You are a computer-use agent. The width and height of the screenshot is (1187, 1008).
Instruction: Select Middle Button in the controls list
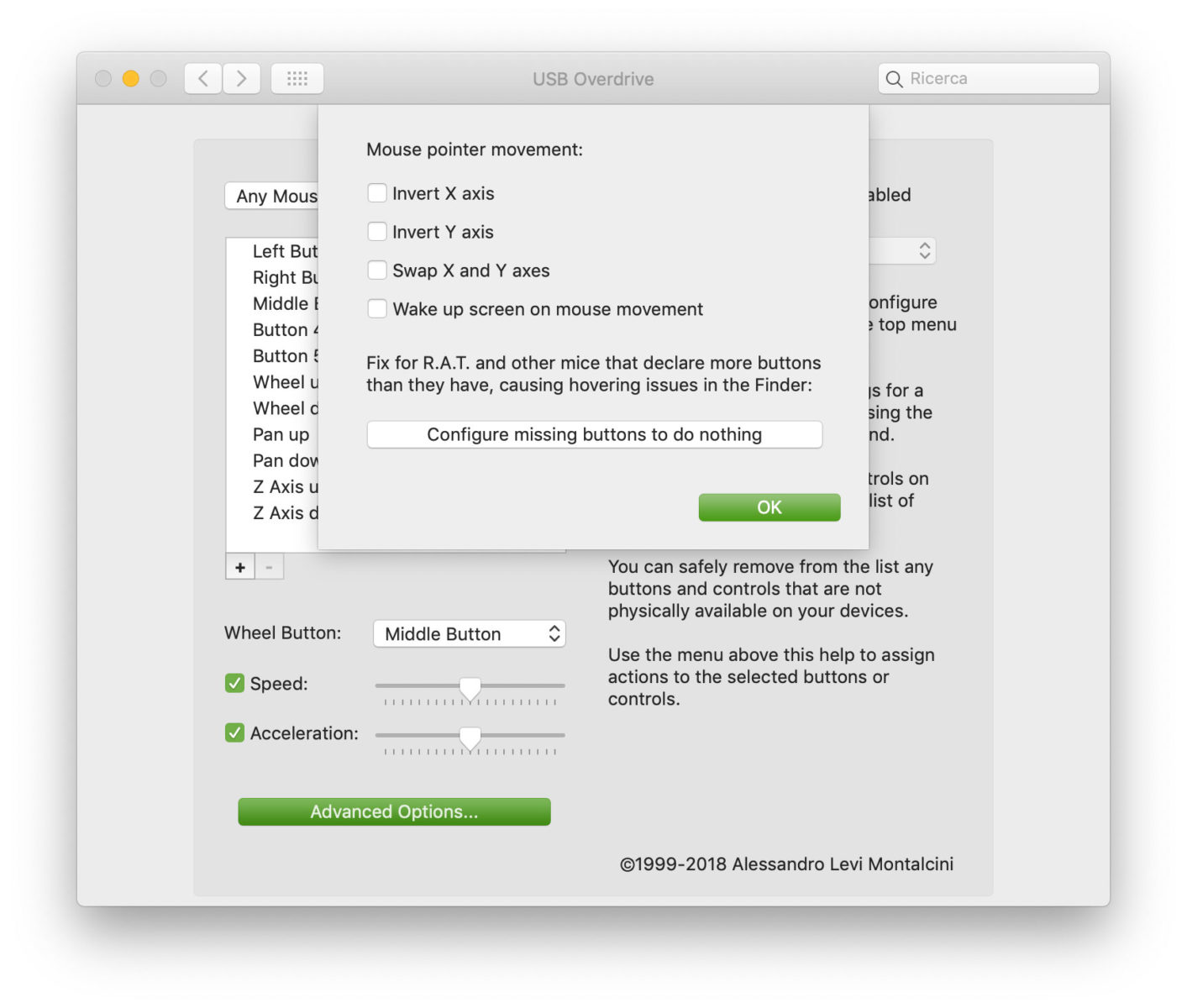(x=272, y=303)
